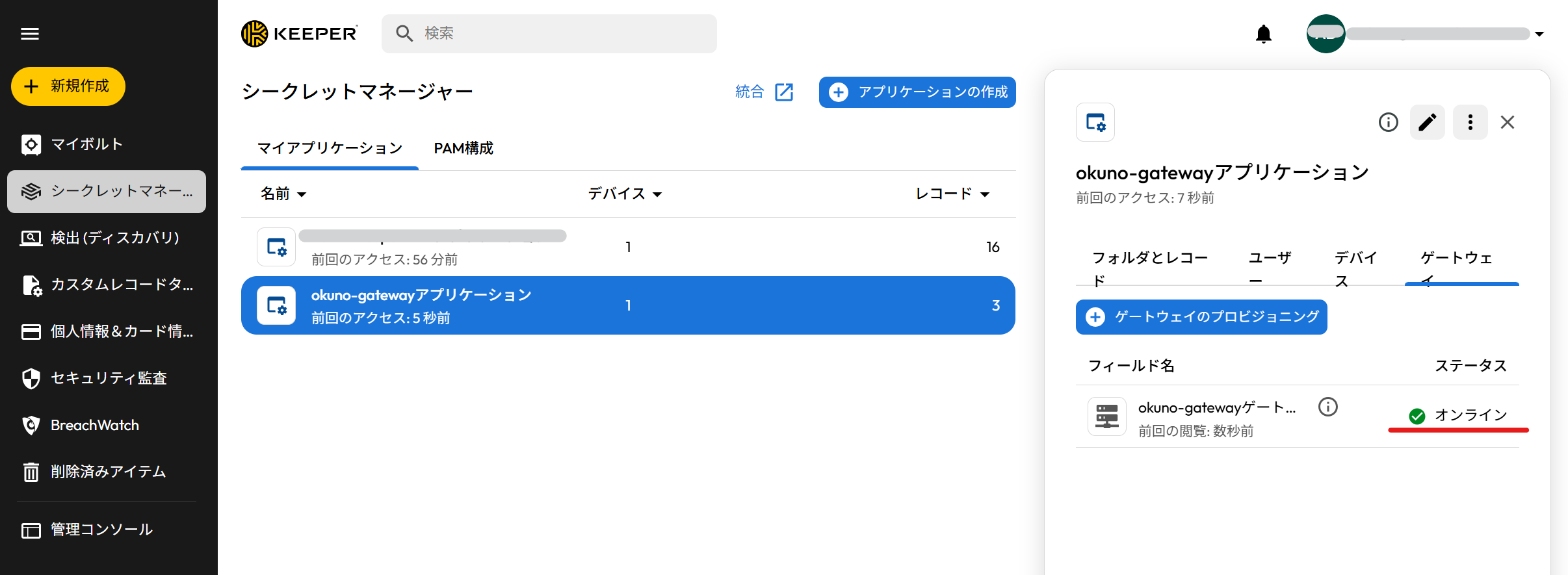Open the hamburger menu icon
Screen dimensions: 1568x575
30,34
